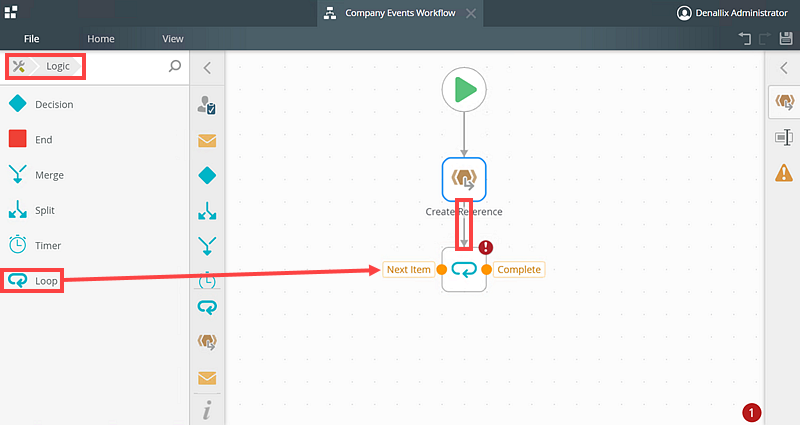Click the redo arrow icon

[764, 38]
